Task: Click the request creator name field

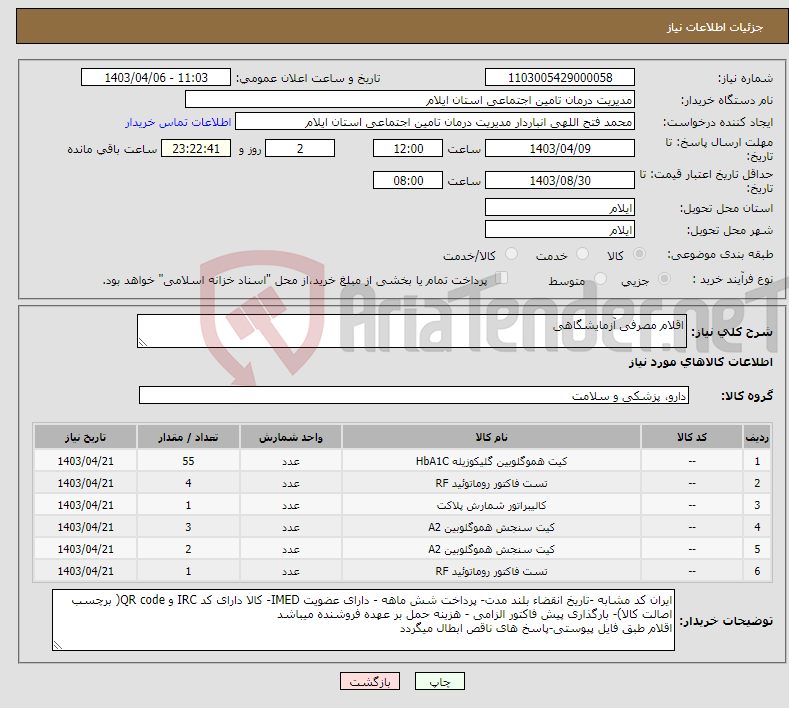Action: point(435,122)
